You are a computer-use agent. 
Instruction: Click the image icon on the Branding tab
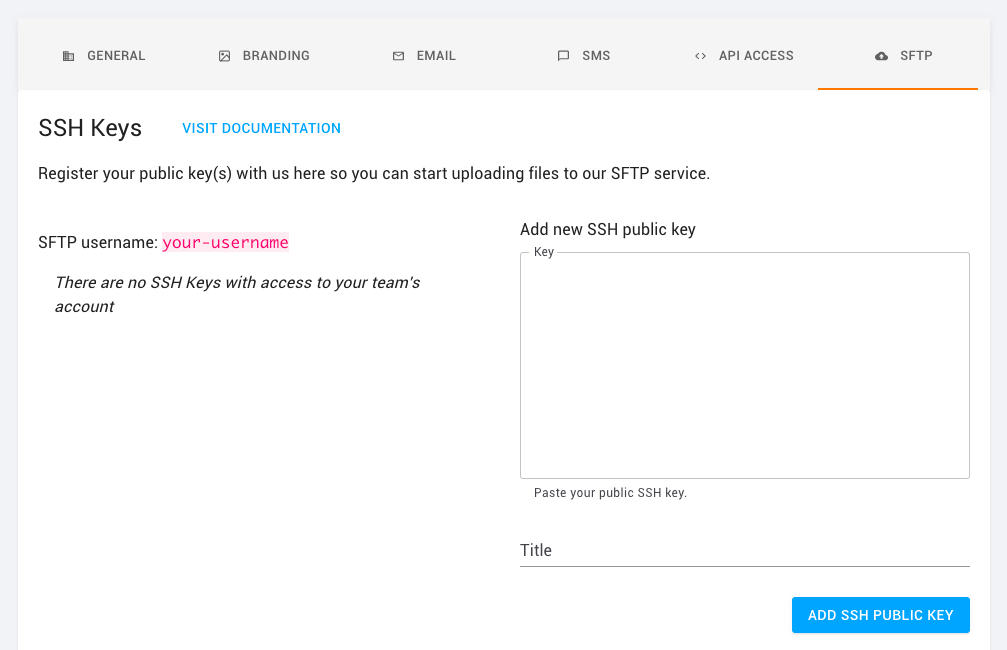(224, 56)
